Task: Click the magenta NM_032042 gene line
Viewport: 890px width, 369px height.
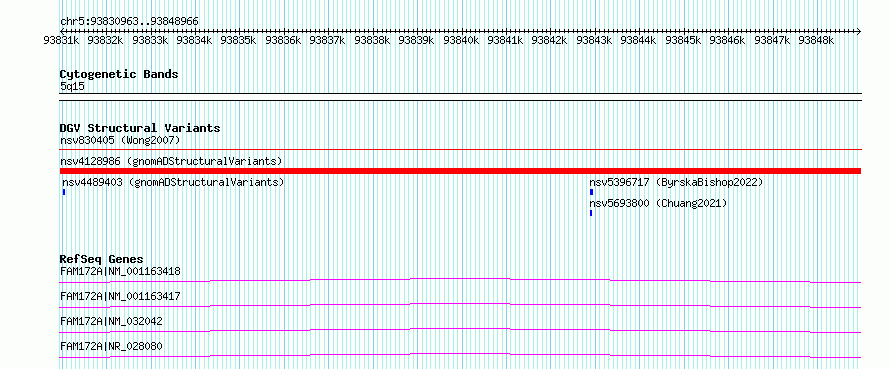Action: [x=460, y=330]
